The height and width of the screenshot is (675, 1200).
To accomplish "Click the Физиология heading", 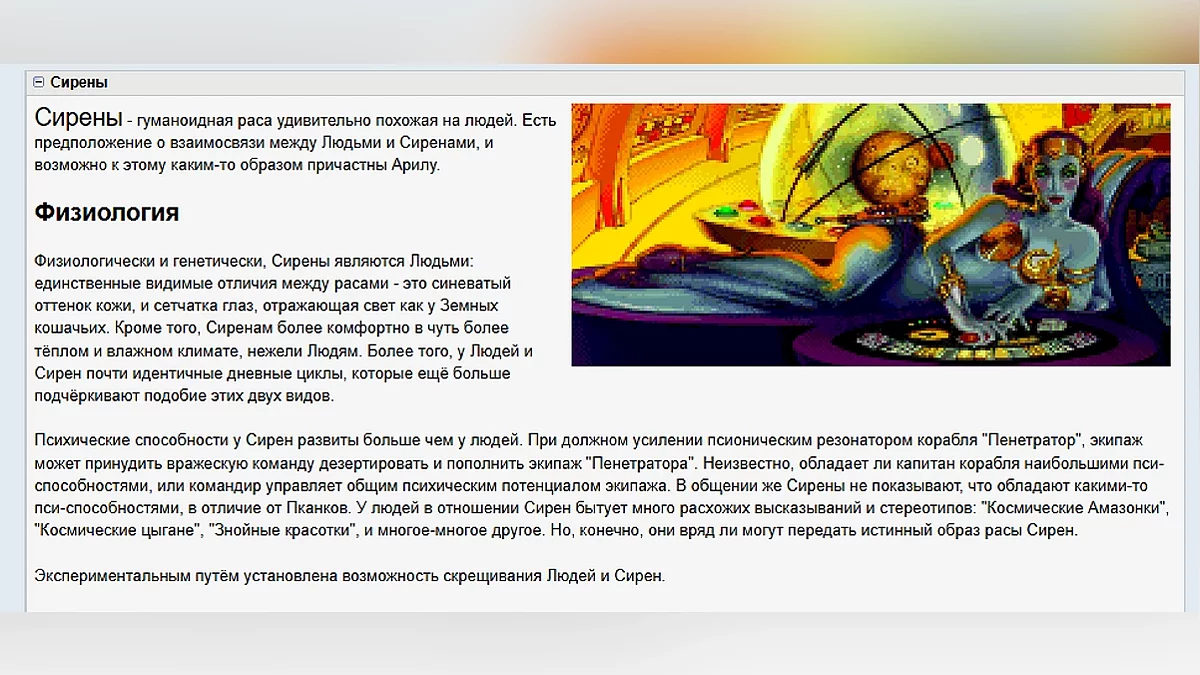I will point(107,212).
